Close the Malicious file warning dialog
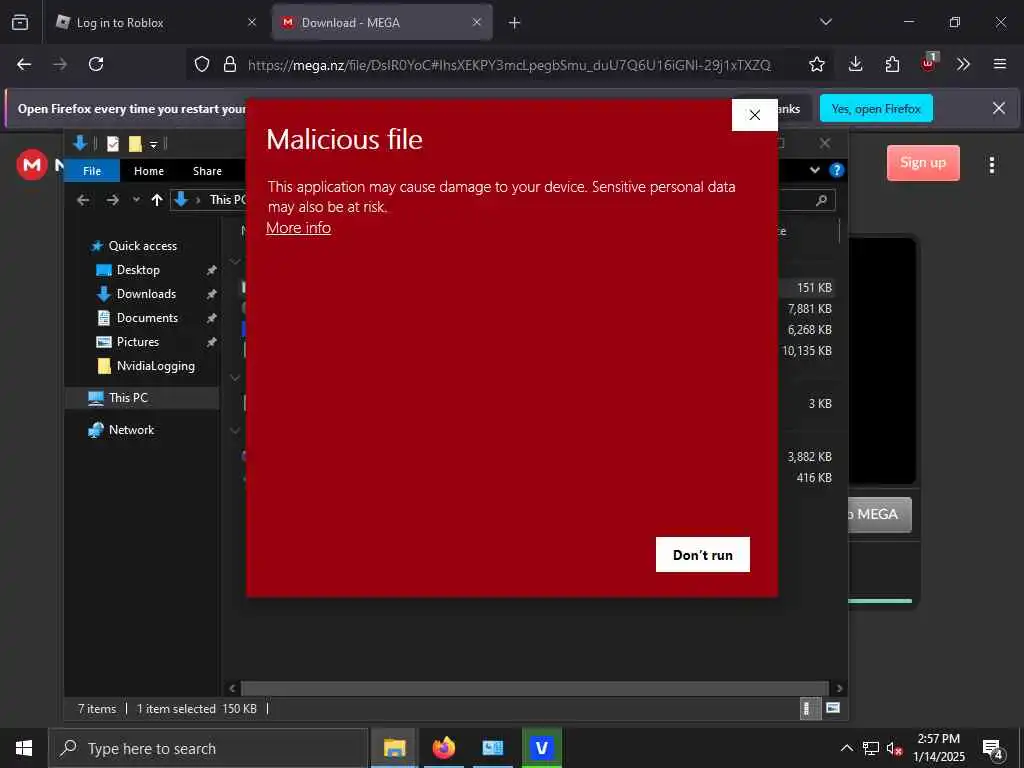 (754, 115)
